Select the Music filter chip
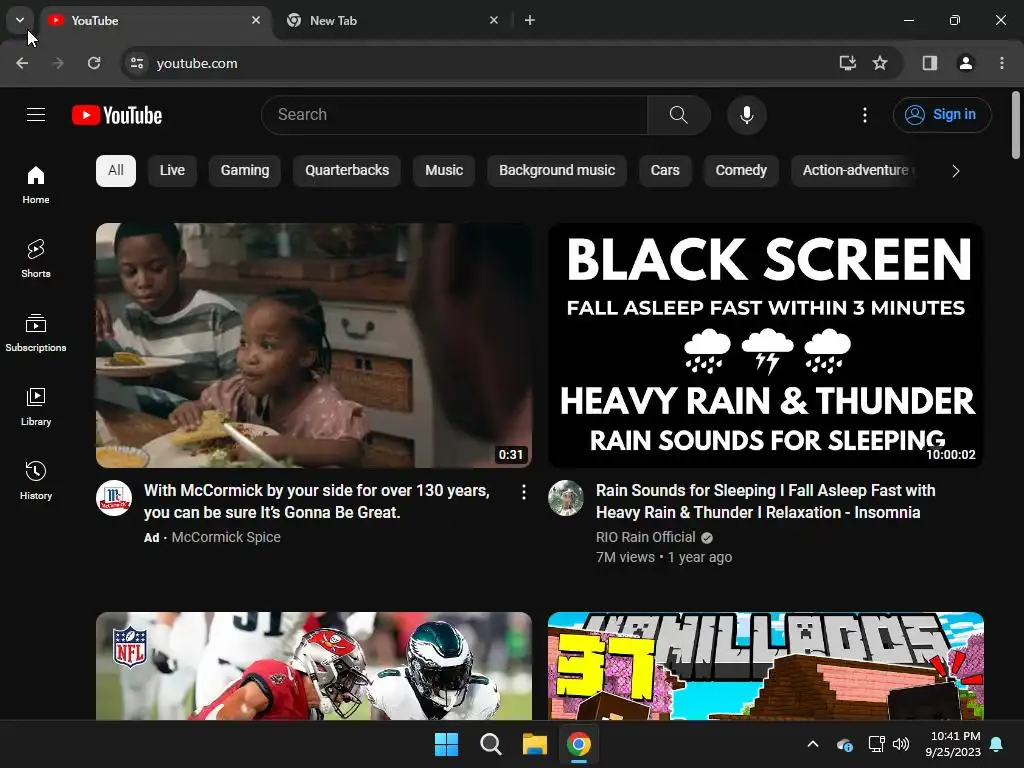Screen dimensions: 1024x768 click(444, 170)
